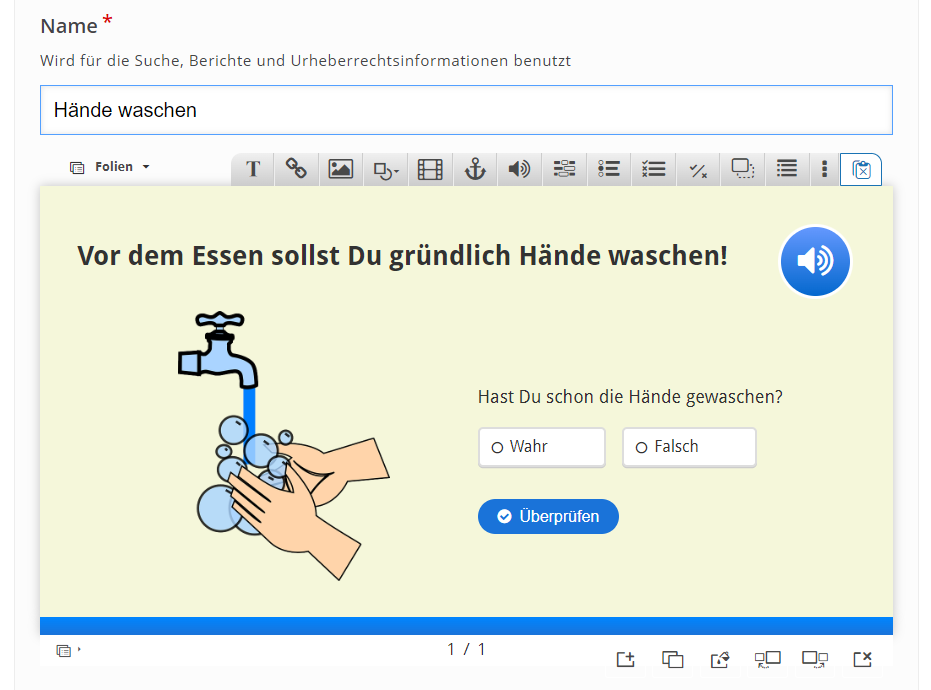Click the blue slide progress bar
This screenshot has height=690, width=931.
click(x=466, y=626)
